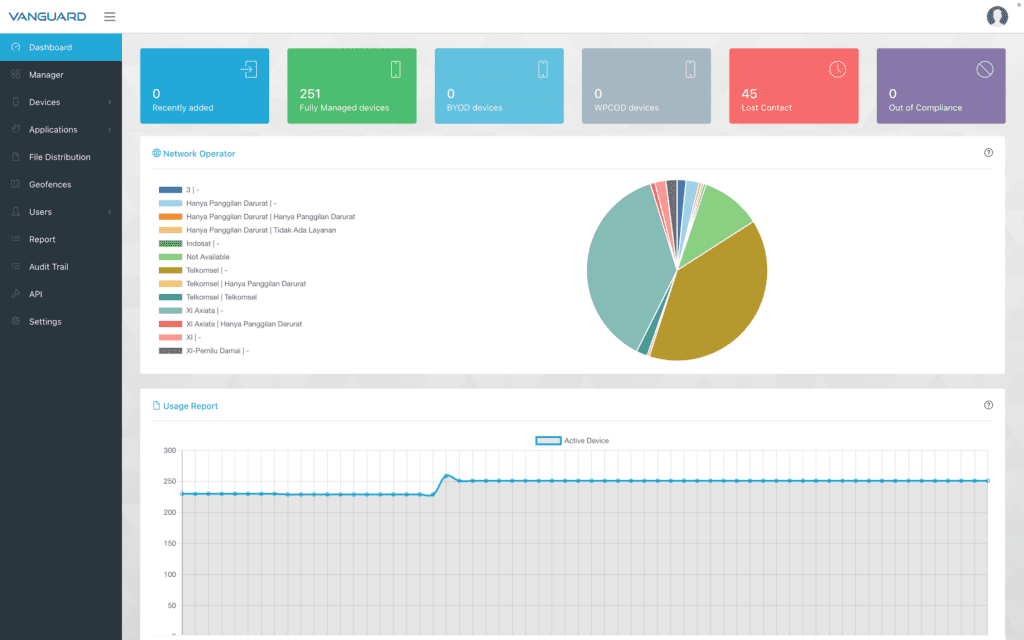
Task: Click the Lost Contact clock icon
Action: click(837, 69)
